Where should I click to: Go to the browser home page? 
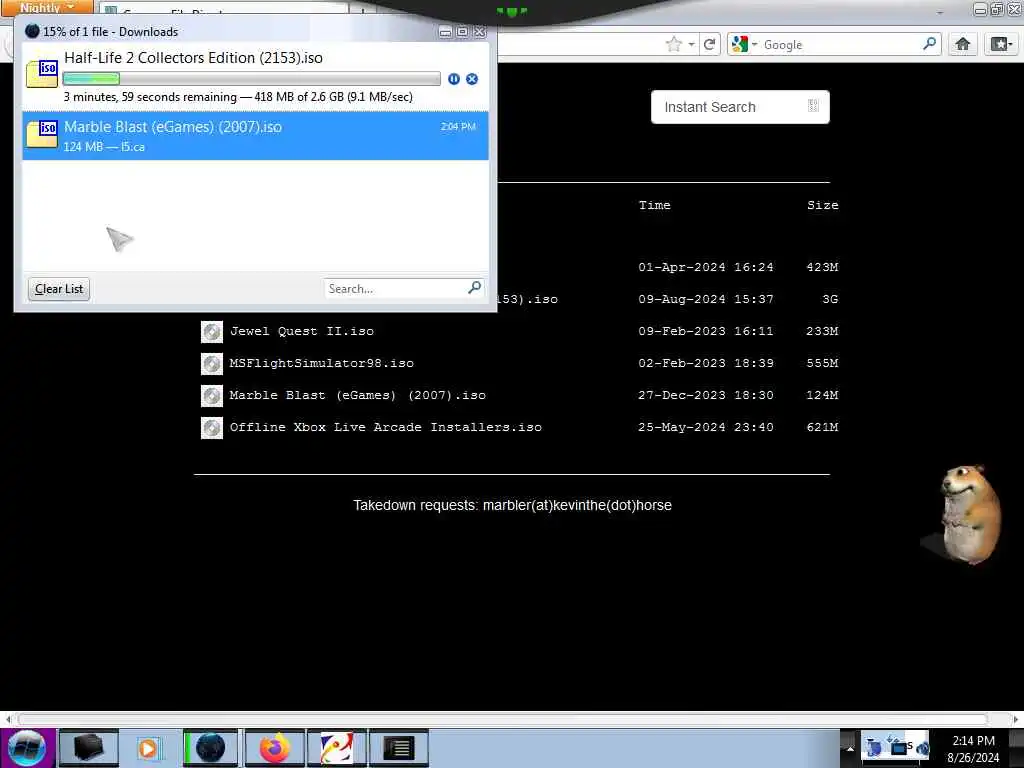(x=963, y=44)
